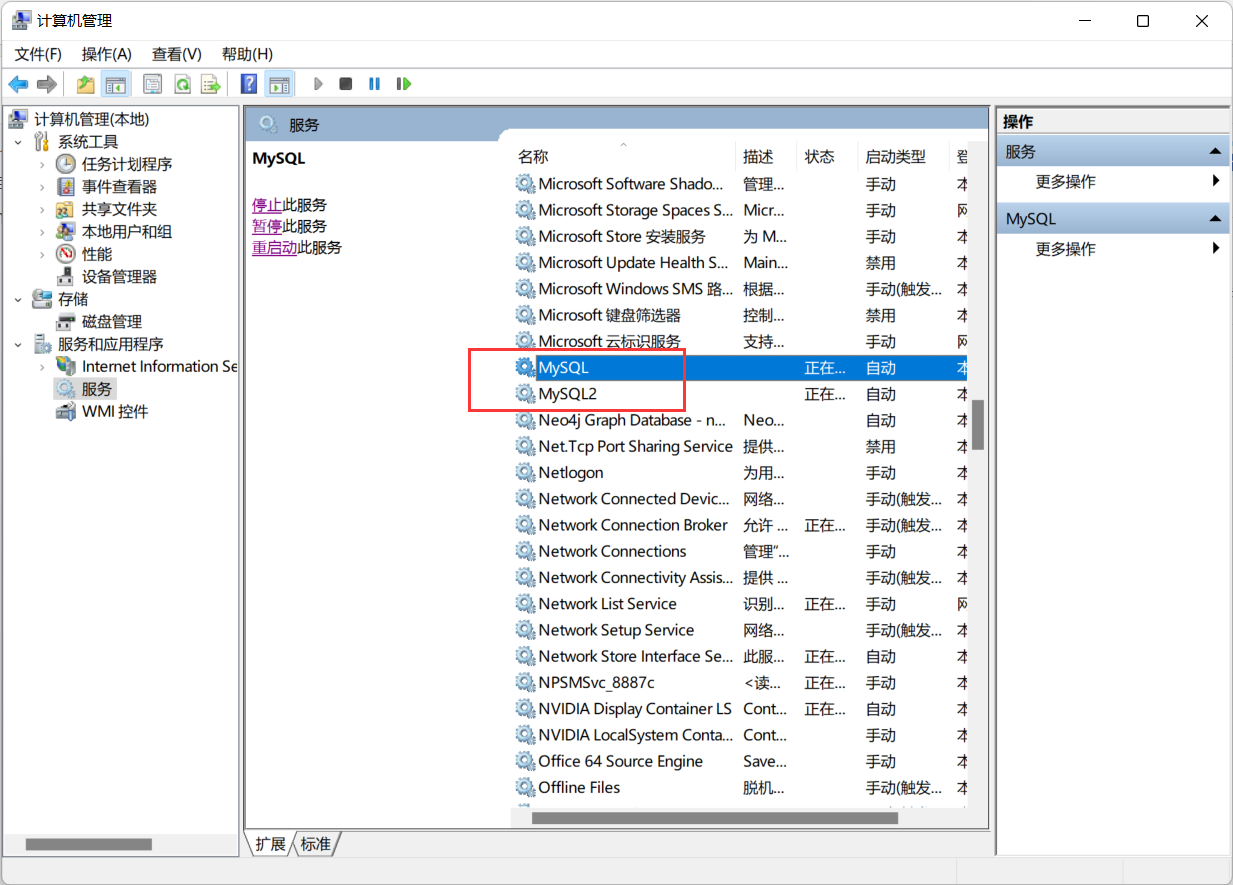Select the Services (服务) tree node
1233x885 pixels.
pyautogui.click(x=97, y=389)
